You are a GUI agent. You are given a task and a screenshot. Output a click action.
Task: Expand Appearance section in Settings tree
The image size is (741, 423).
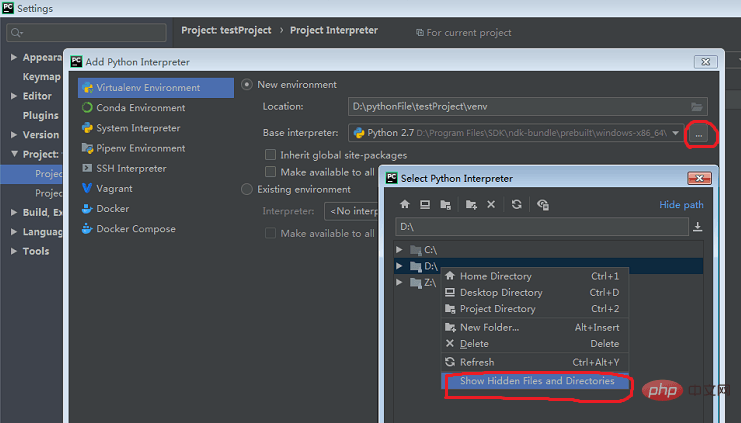[x=14, y=57]
